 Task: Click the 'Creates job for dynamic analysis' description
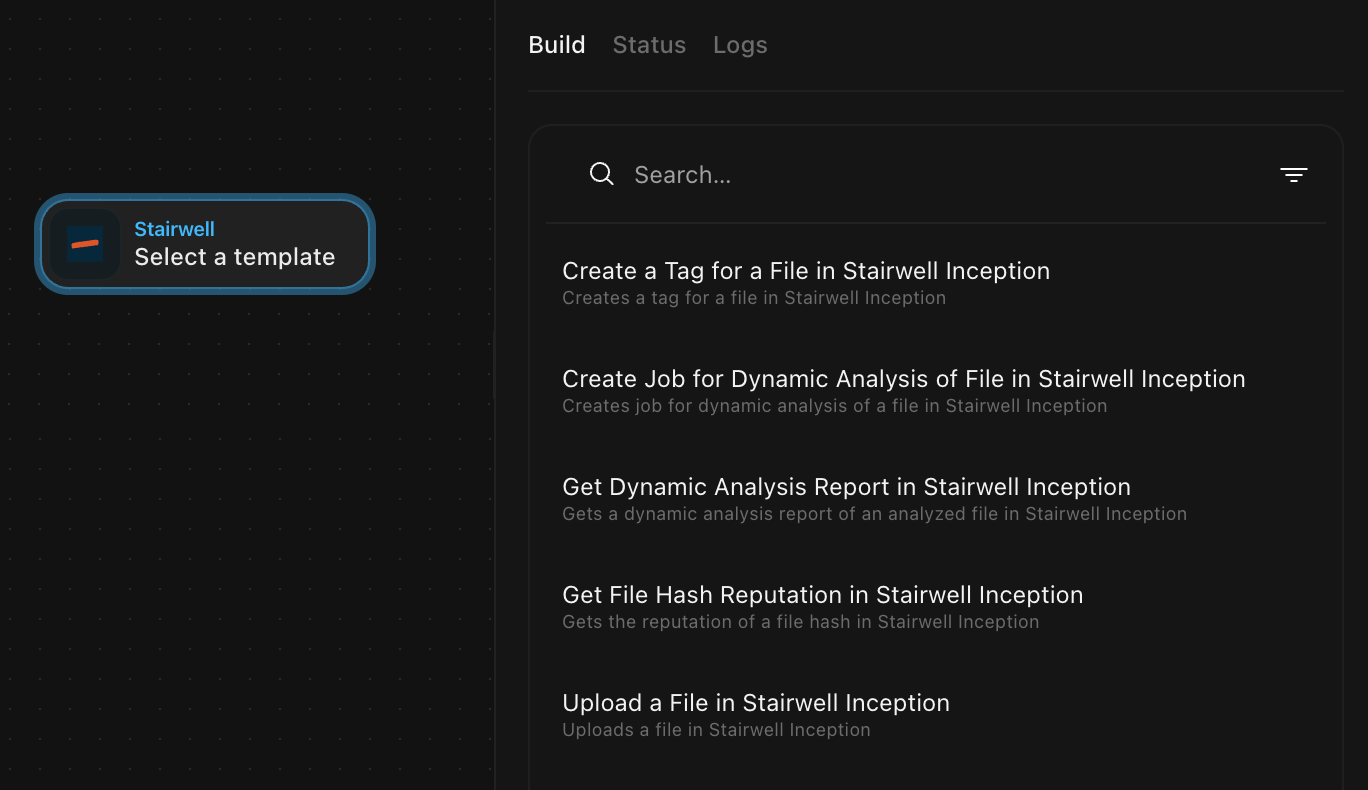point(834,406)
